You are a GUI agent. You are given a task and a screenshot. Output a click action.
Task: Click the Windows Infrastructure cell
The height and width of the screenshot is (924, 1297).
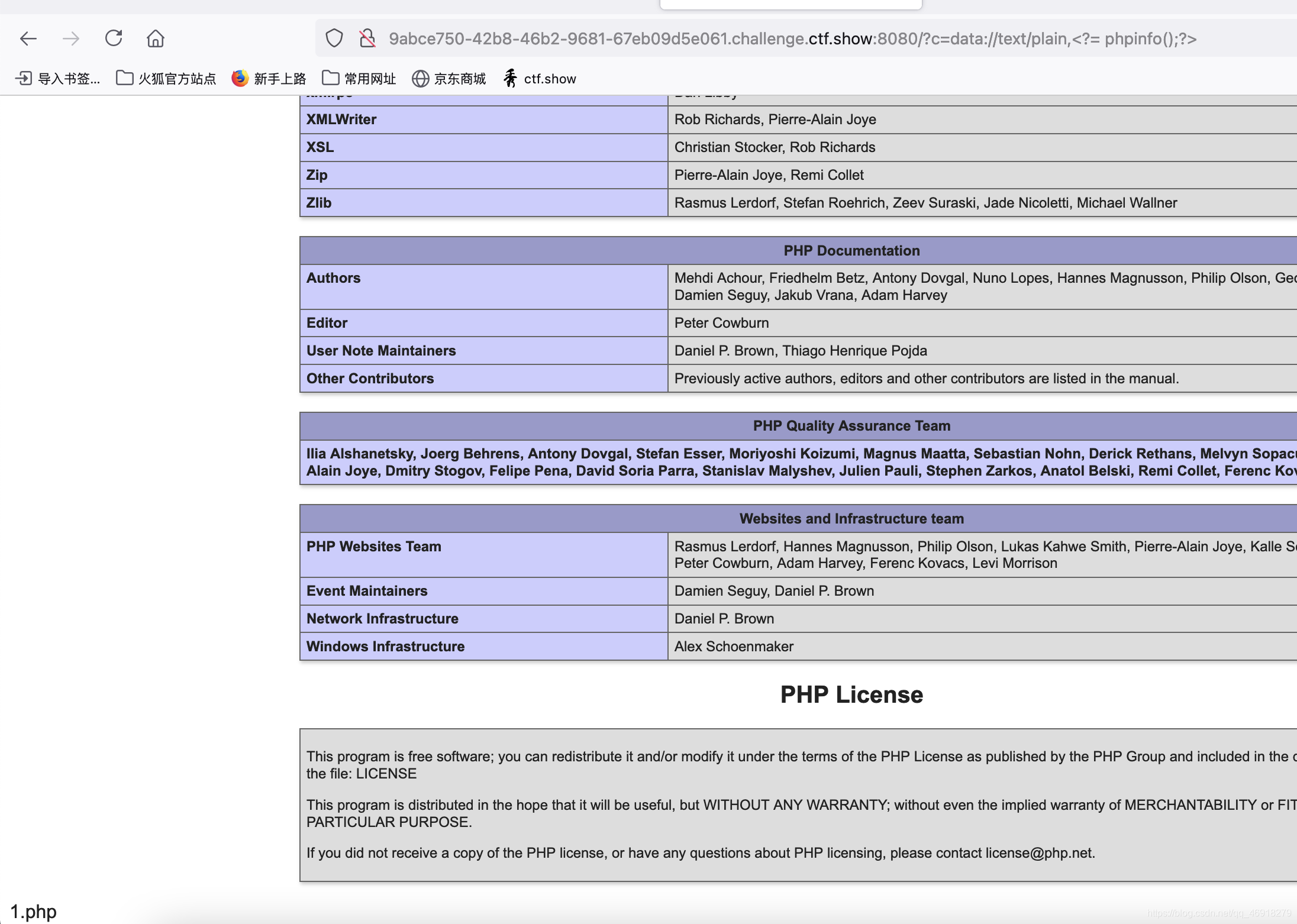pyautogui.click(x=385, y=647)
